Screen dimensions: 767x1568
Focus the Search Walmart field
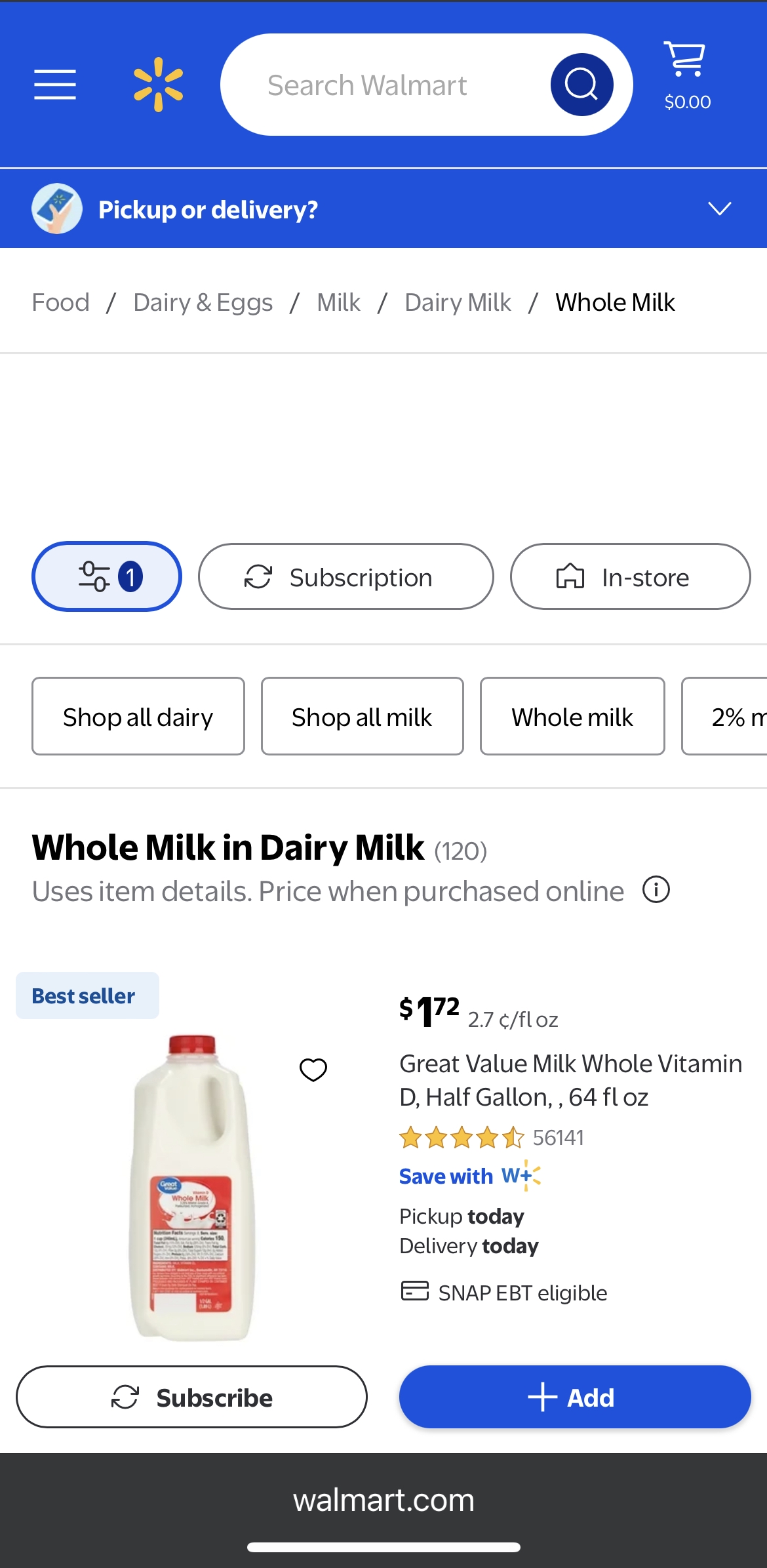click(x=387, y=85)
